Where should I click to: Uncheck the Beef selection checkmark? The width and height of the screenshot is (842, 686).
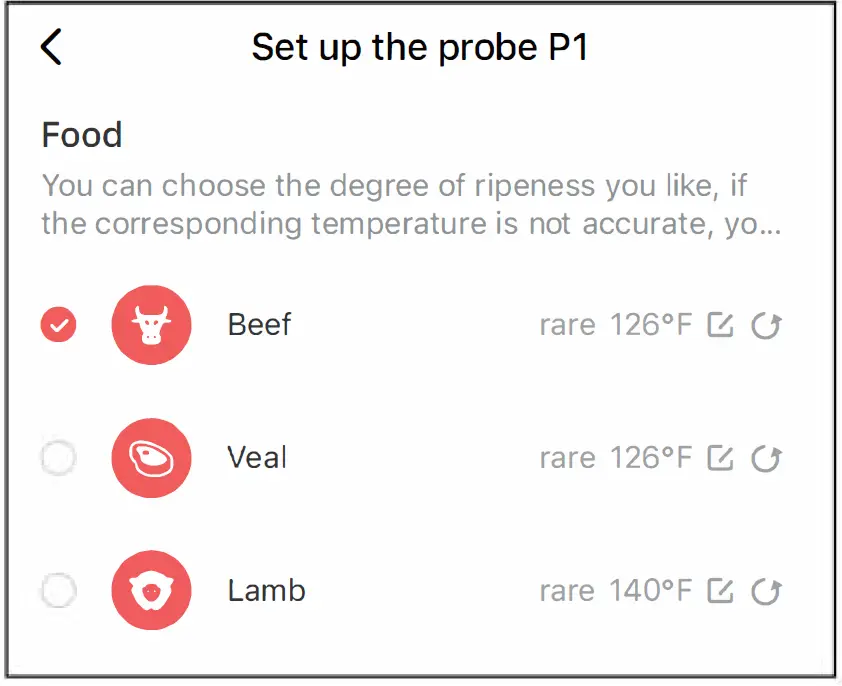tap(58, 324)
